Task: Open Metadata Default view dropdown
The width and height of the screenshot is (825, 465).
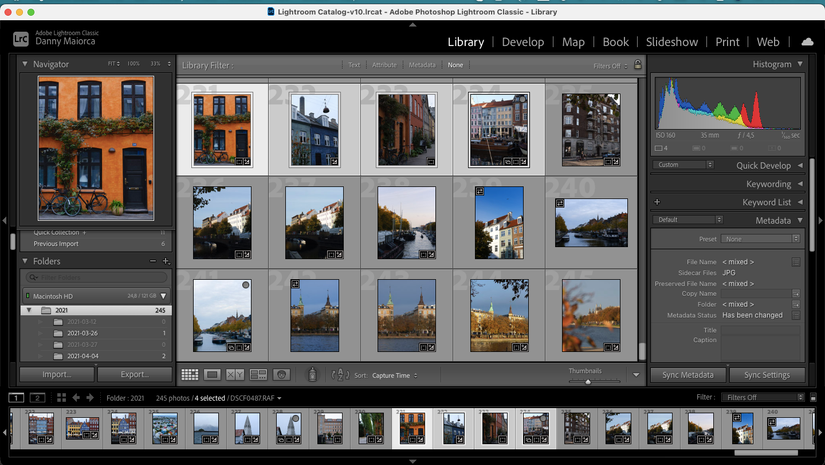Action: (688, 219)
